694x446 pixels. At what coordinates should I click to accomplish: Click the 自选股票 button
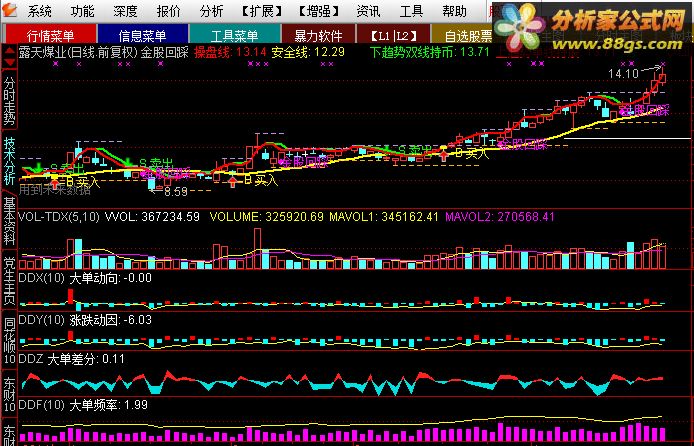coord(463,35)
